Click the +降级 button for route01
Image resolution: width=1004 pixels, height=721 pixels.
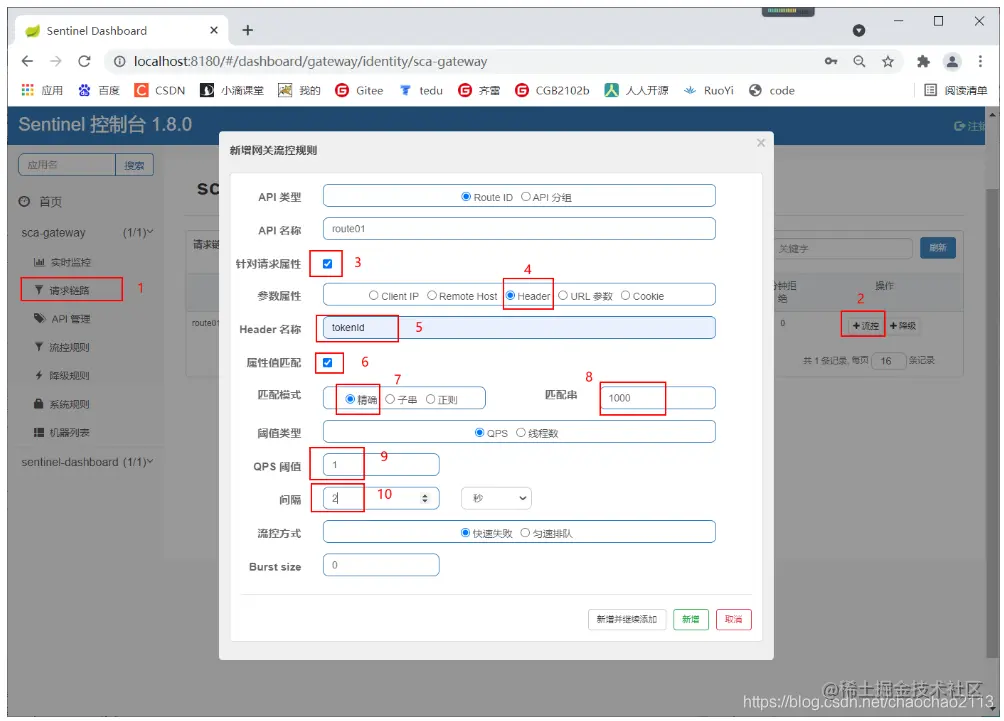click(x=903, y=325)
